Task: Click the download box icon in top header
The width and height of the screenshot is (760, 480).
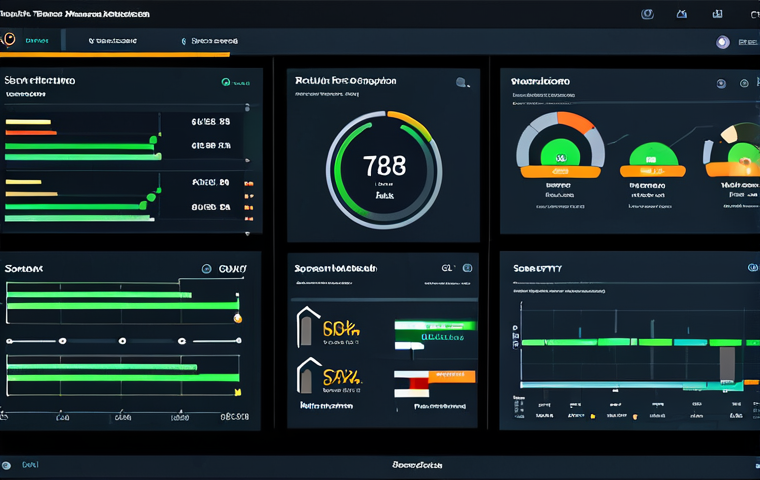Action: point(717,14)
